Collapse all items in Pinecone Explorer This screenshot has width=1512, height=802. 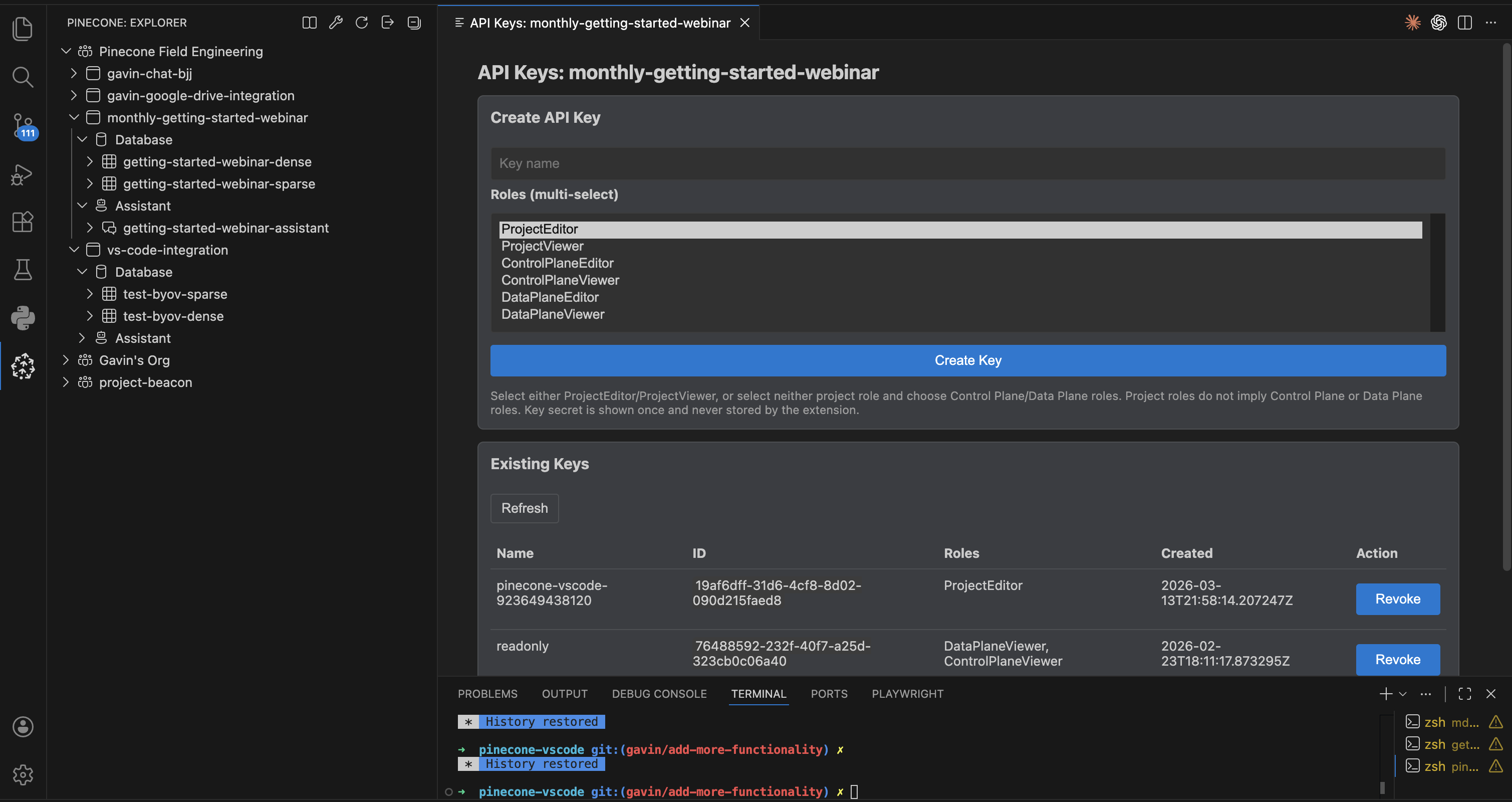413,23
